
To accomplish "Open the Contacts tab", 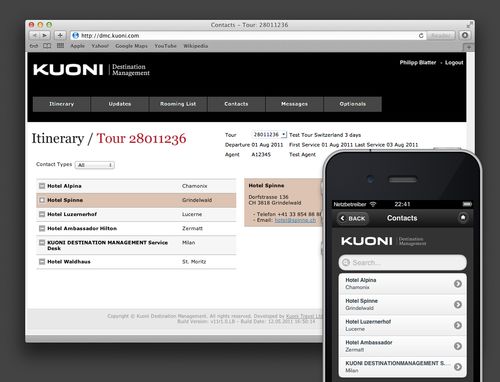I will coord(236,104).
